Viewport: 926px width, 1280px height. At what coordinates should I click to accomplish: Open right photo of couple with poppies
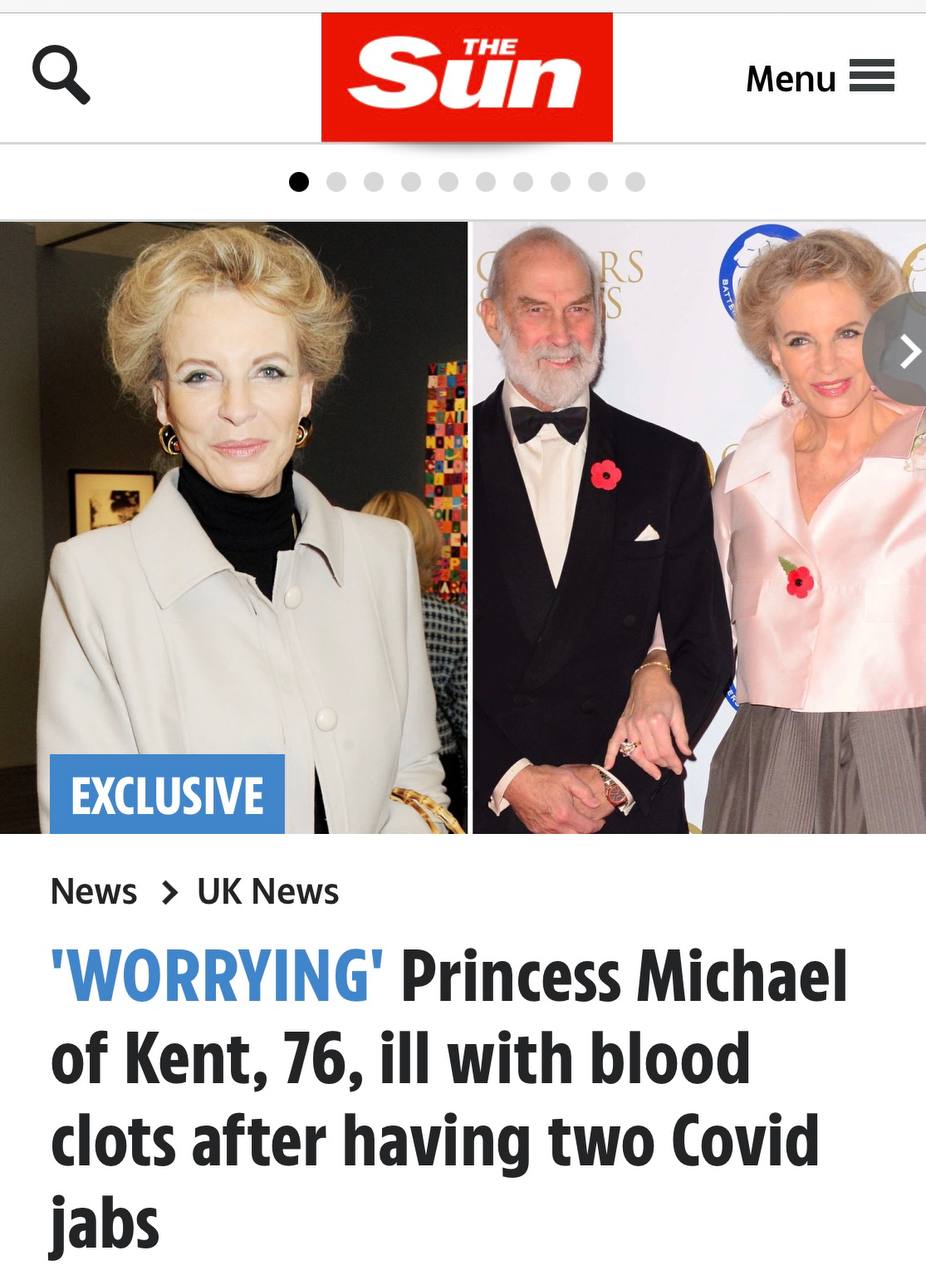click(x=699, y=527)
